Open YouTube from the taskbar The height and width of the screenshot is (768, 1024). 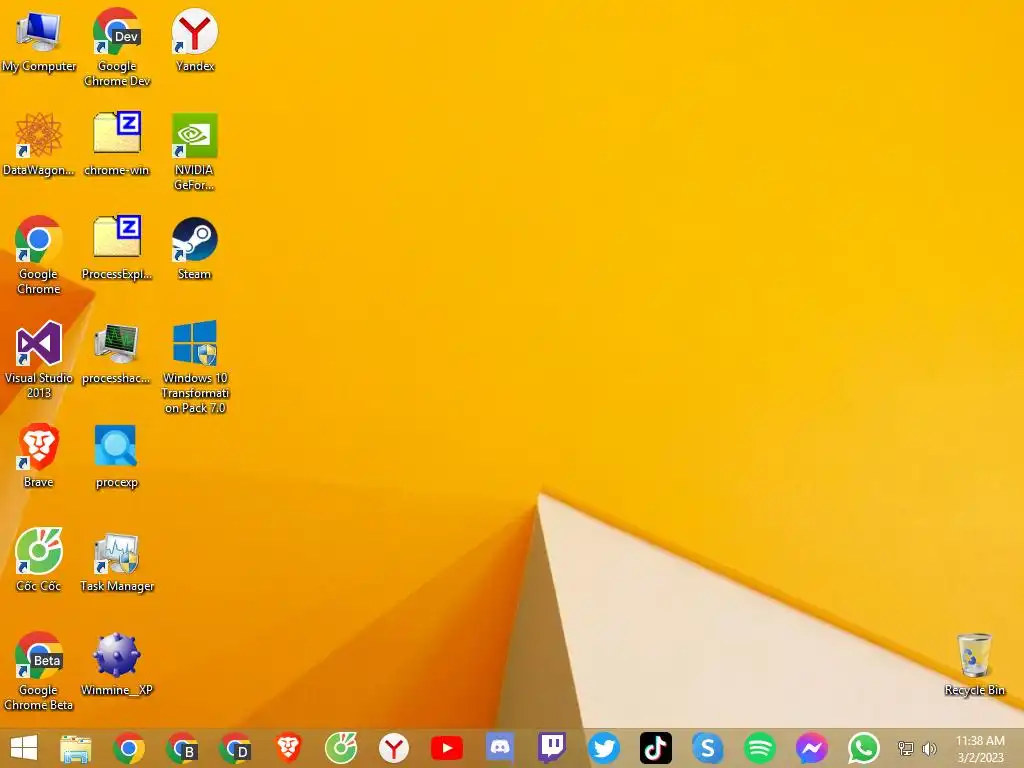pyautogui.click(x=447, y=748)
